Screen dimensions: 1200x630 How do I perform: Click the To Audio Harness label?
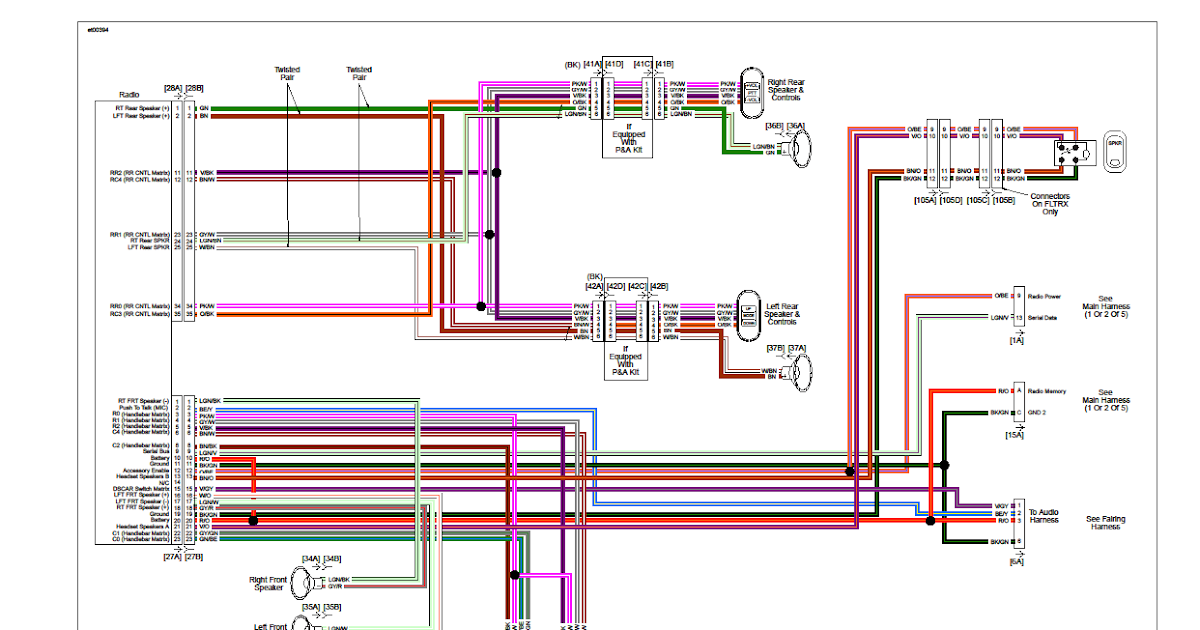point(1044,516)
